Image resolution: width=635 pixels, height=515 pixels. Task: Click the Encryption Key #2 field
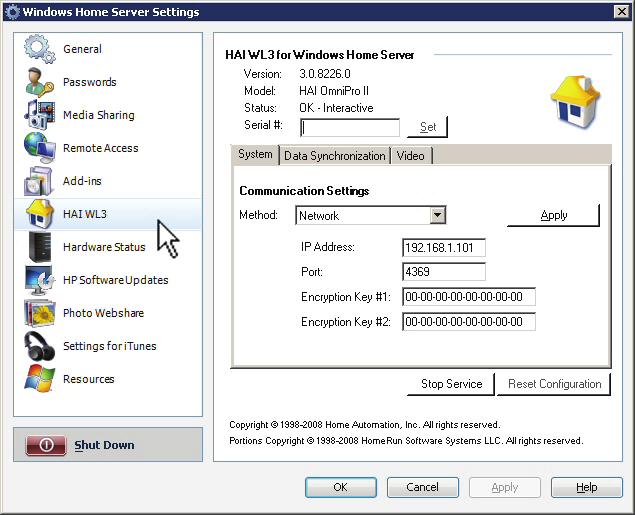(x=469, y=322)
